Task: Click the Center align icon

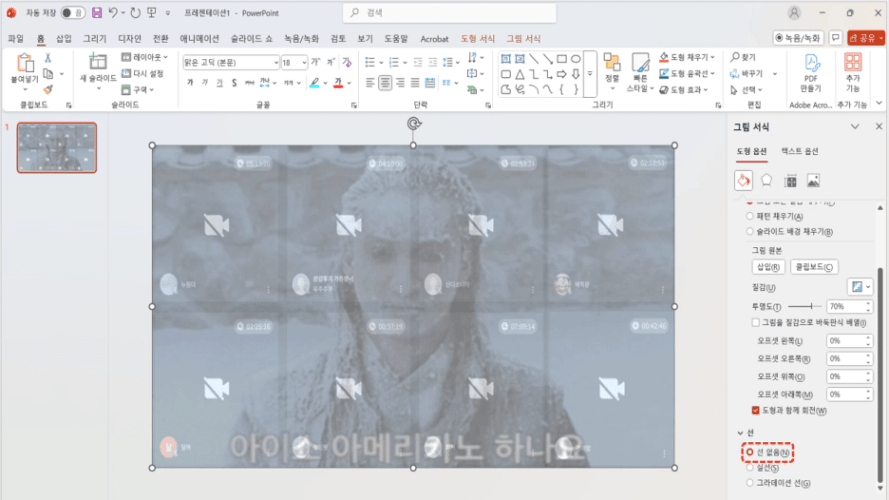Action: [x=385, y=83]
